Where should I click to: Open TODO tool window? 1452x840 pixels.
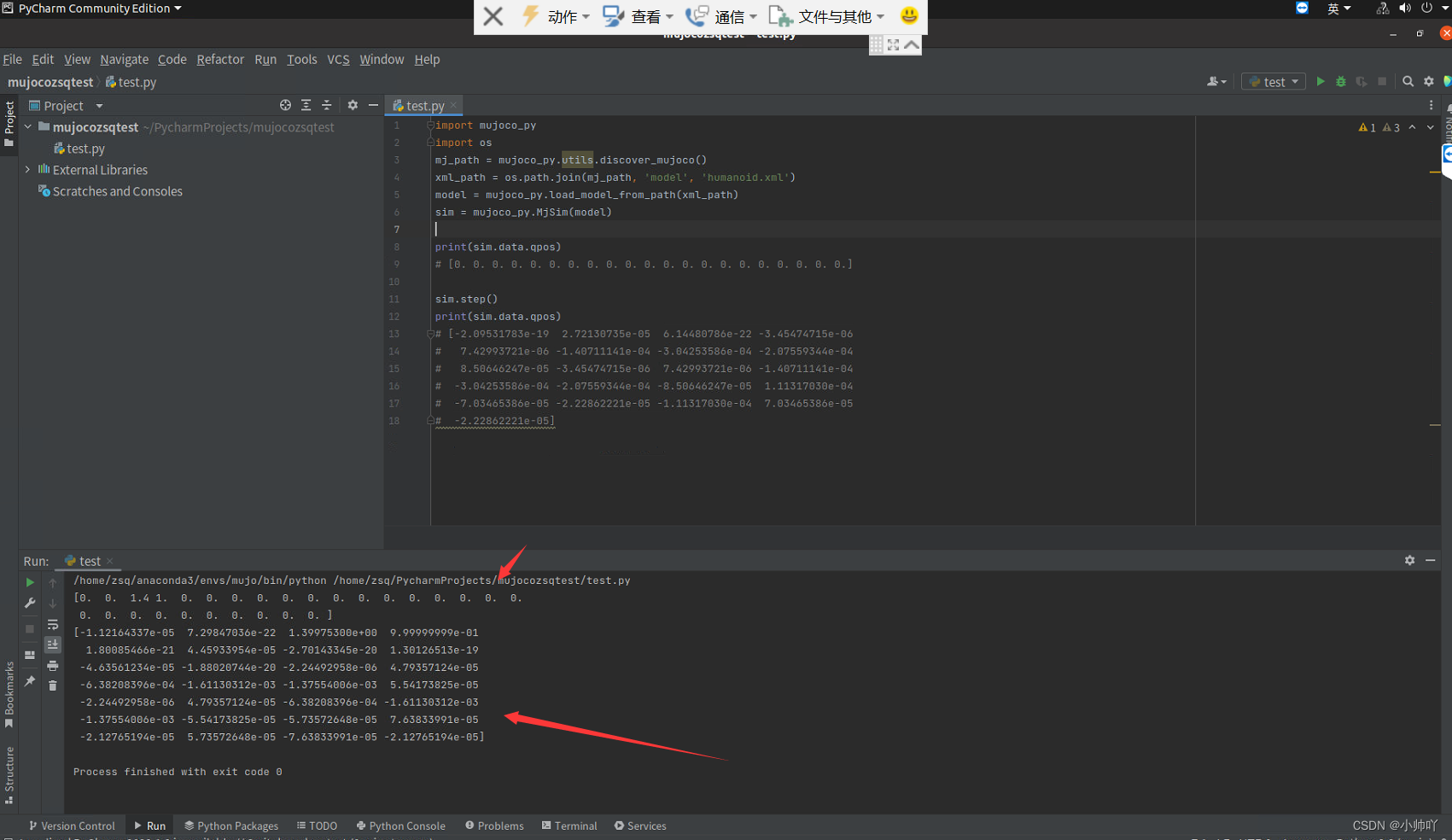point(317,825)
